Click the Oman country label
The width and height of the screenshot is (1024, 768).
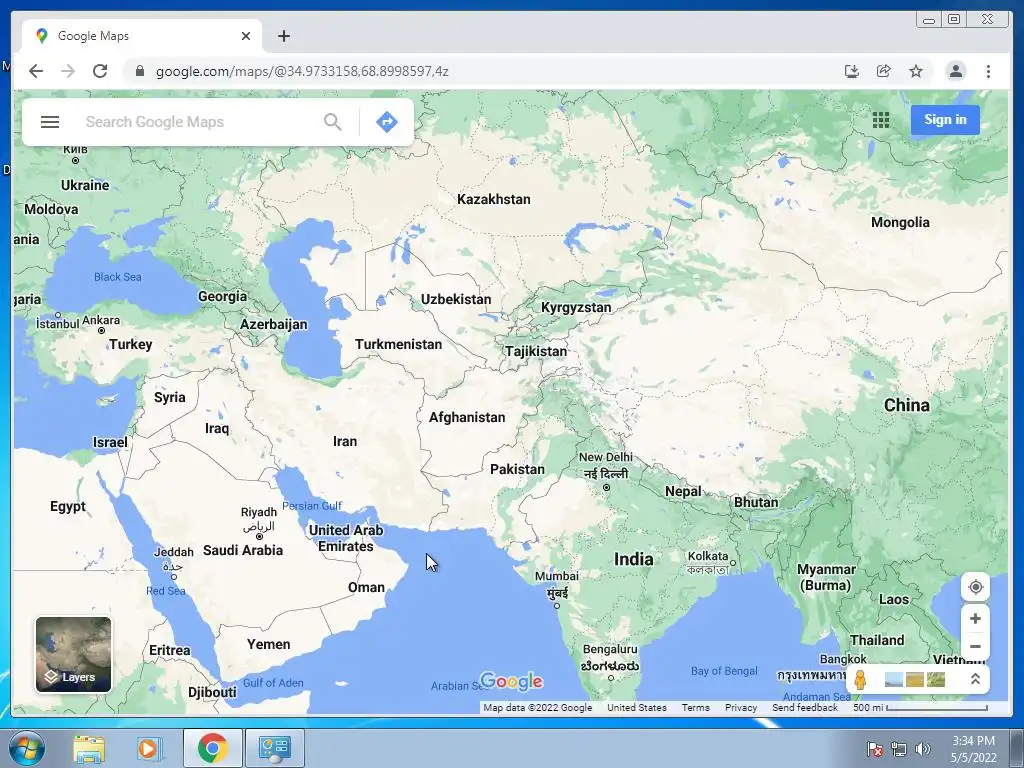tap(366, 587)
